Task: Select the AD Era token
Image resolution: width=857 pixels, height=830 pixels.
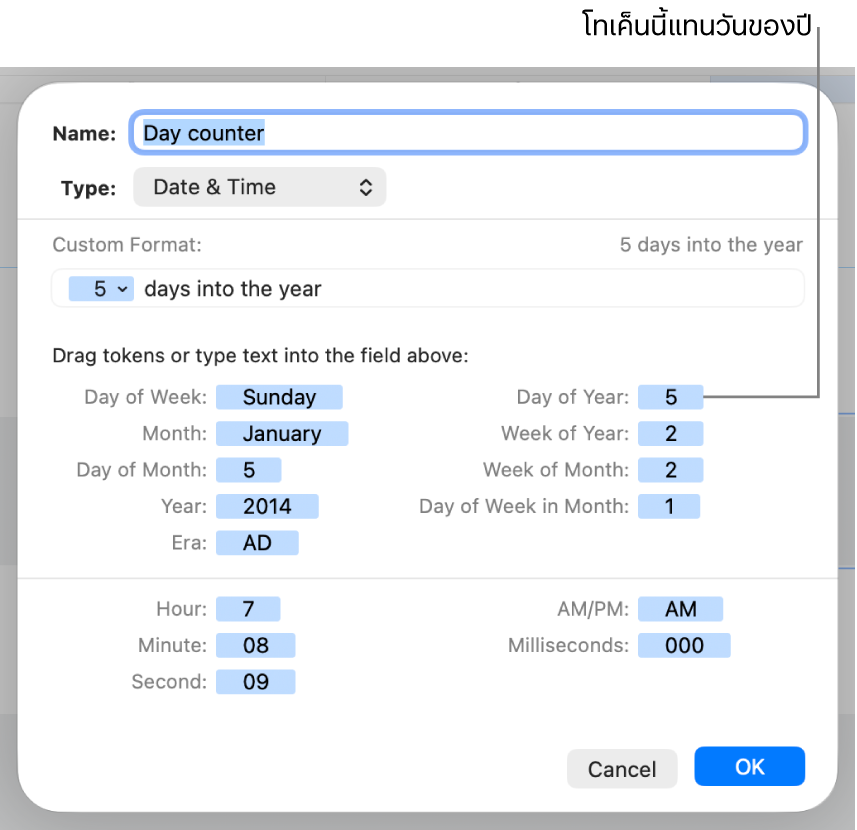Action: [257, 543]
